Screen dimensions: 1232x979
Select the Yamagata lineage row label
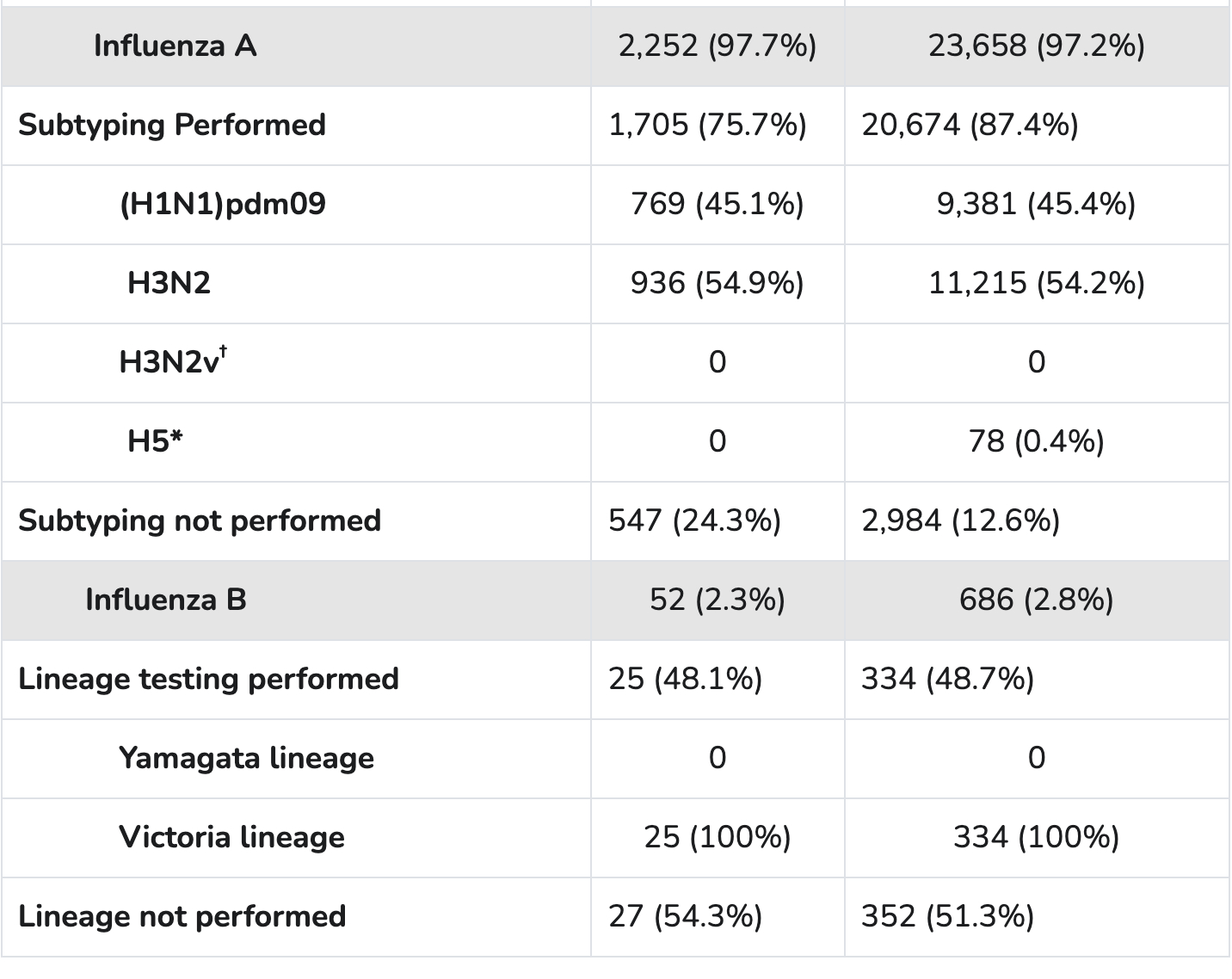tap(246, 758)
